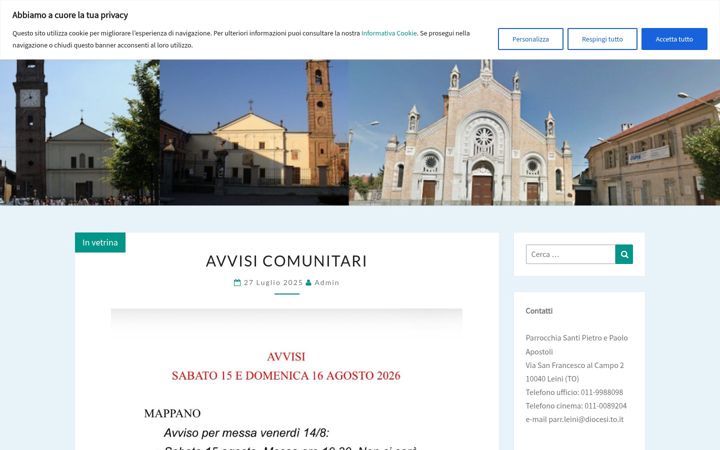Click the e-mail parr.leini@diocesi.to.it line
The image size is (720, 450).
click(574, 419)
